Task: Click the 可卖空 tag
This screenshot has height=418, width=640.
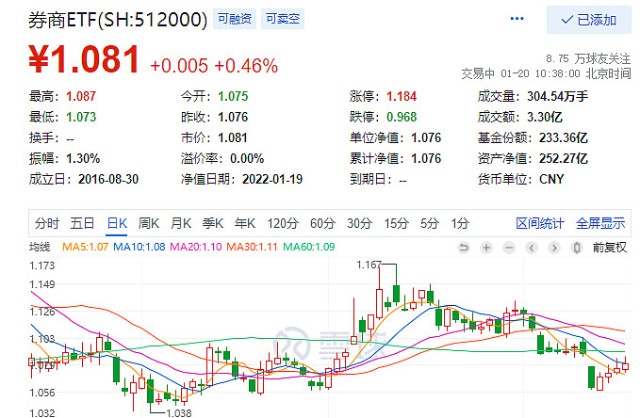Action: pyautogui.click(x=282, y=19)
